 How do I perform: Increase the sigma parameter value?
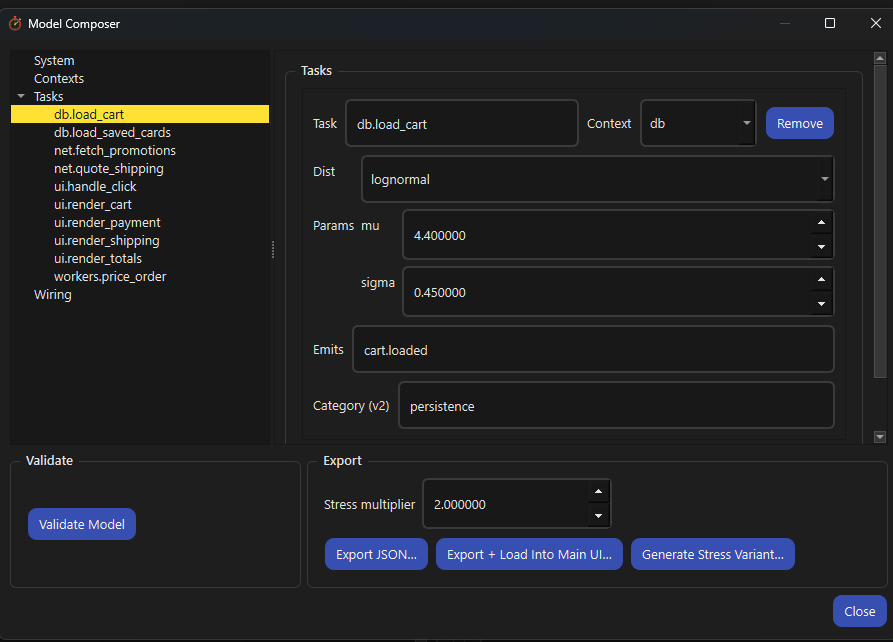(821, 280)
